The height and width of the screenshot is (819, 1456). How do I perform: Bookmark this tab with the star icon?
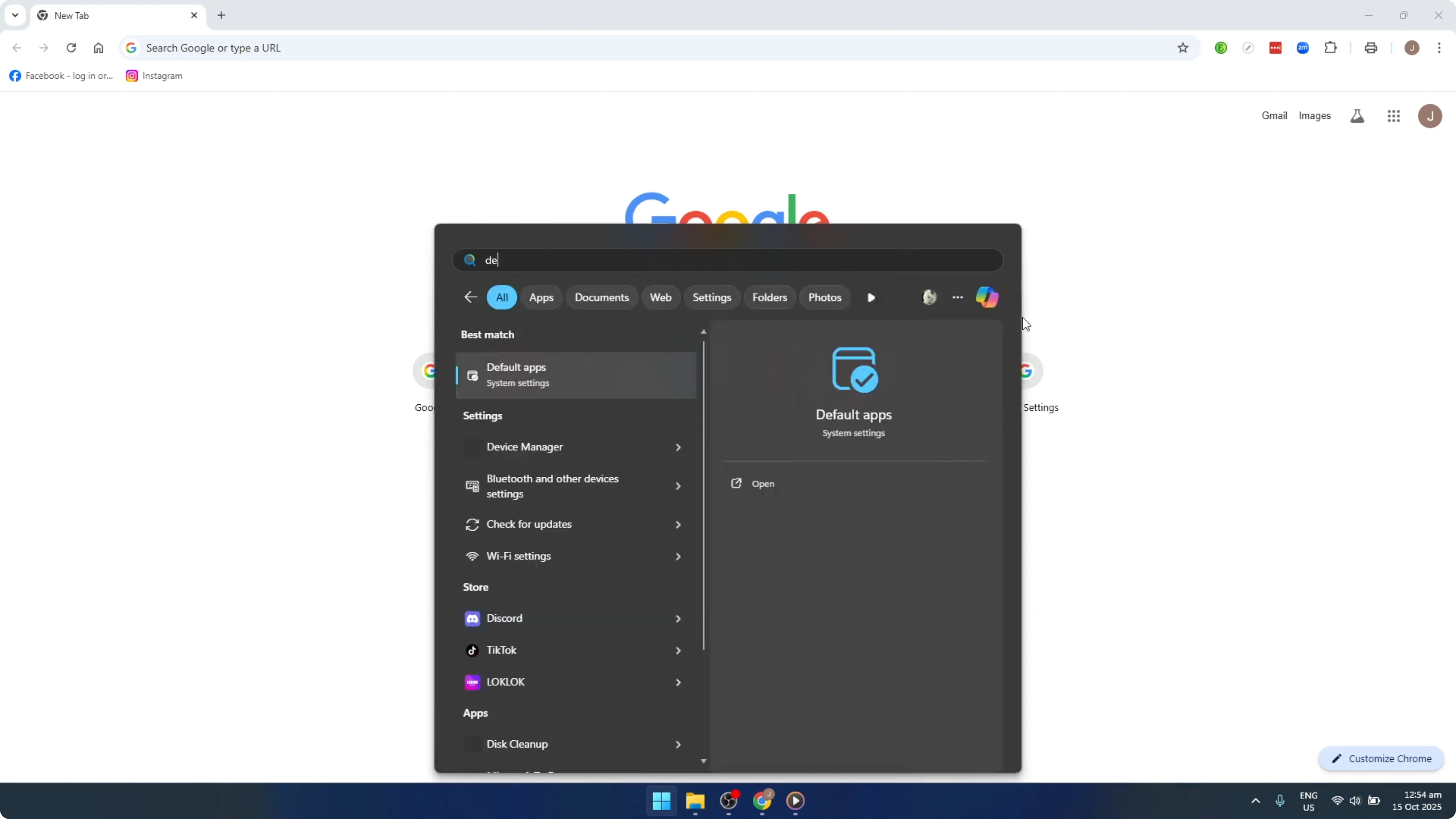[x=1183, y=48]
